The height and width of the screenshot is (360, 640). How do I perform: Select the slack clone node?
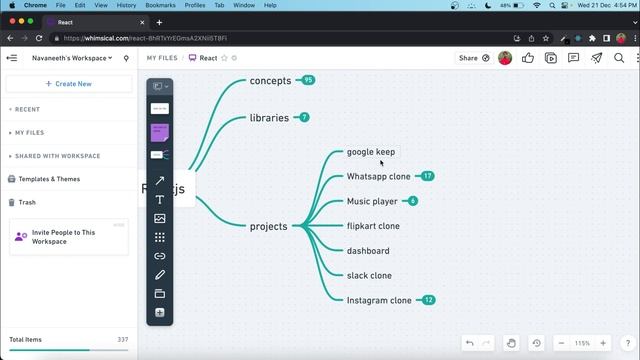point(369,276)
